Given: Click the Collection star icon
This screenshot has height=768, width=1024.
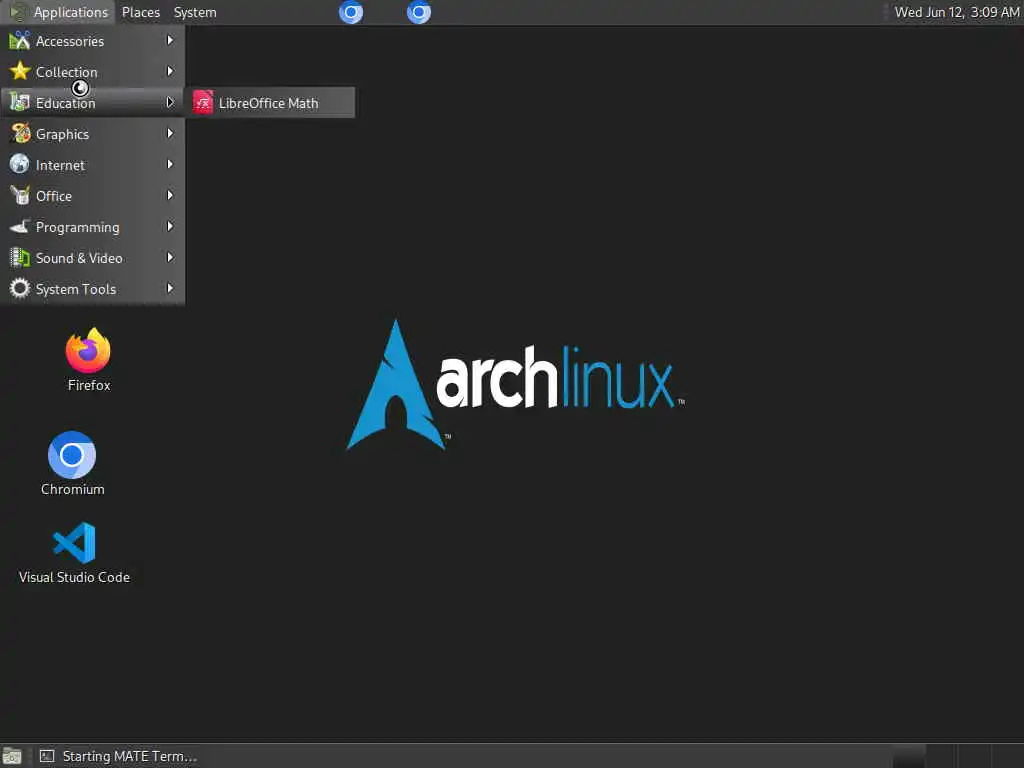Looking at the screenshot, I should pyautogui.click(x=20, y=71).
